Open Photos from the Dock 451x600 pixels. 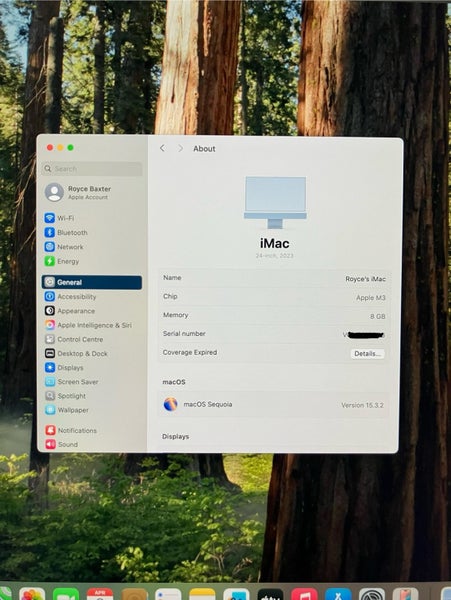(32, 594)
